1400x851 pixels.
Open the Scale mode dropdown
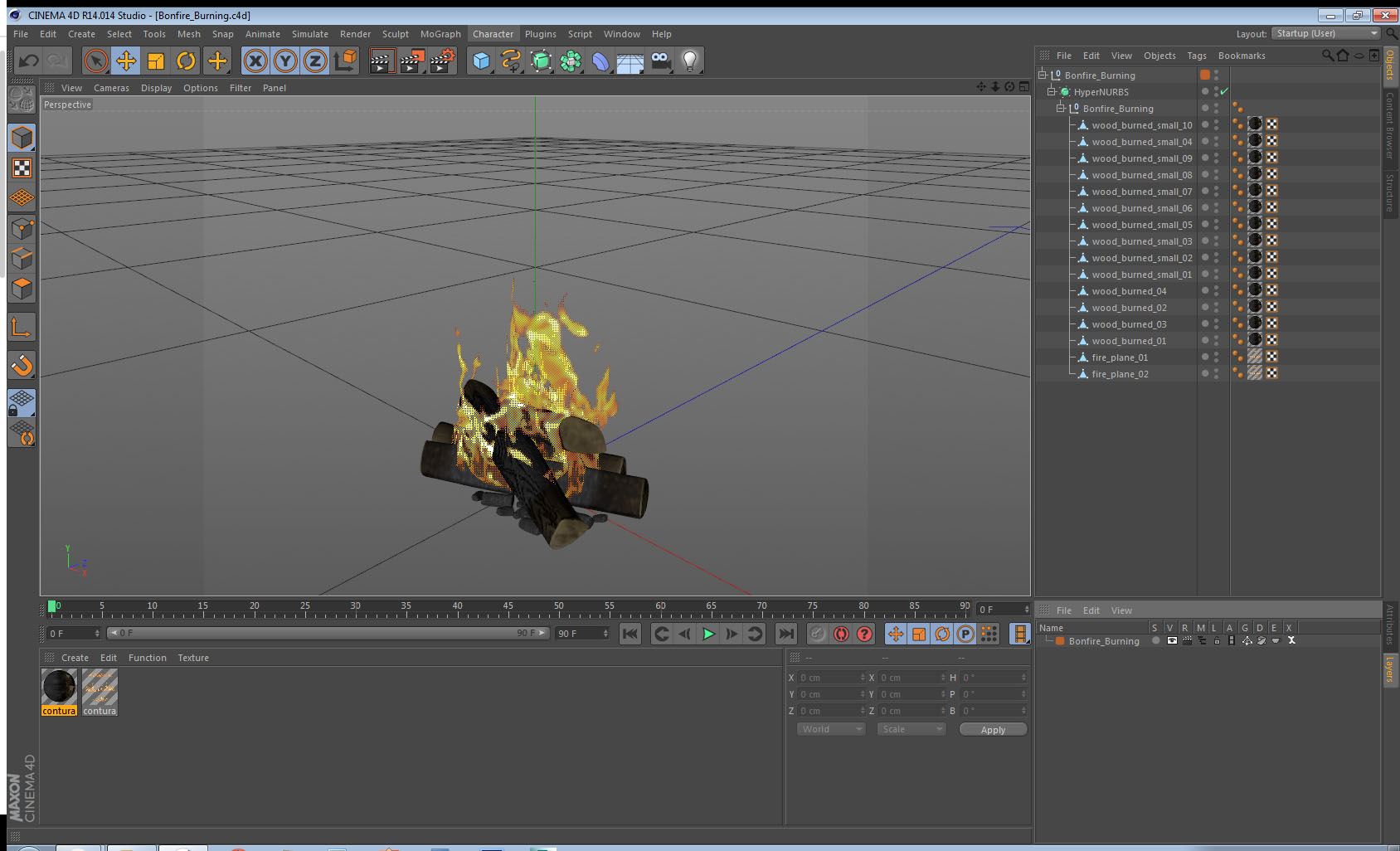(x=911, y=729)
